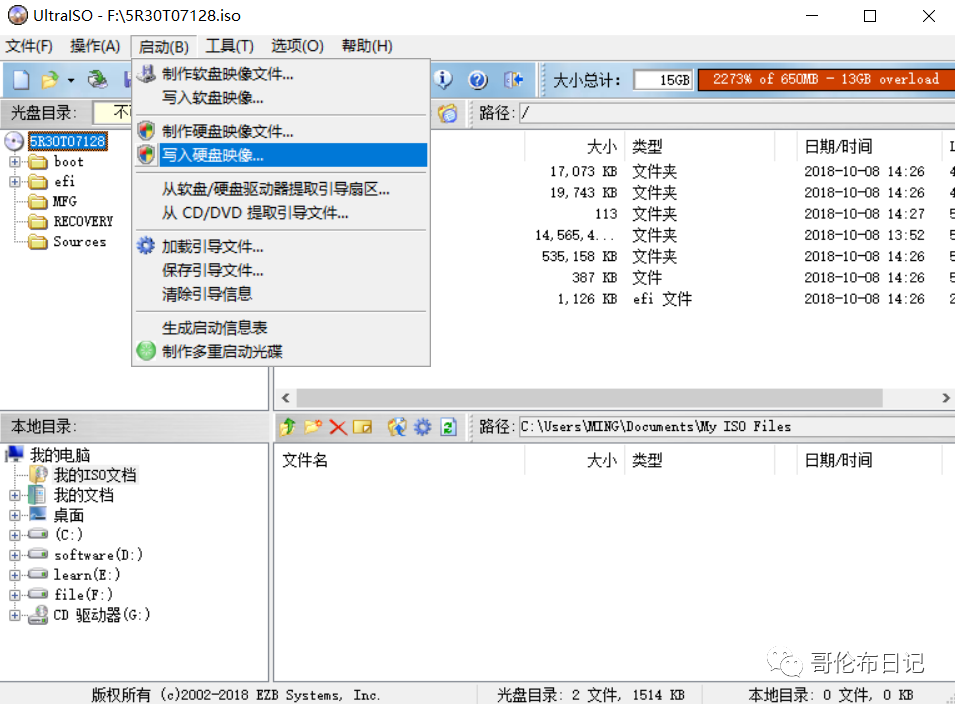Open 操作(A) menu
The height and width of the screenshot is (704, 955).
95,46
